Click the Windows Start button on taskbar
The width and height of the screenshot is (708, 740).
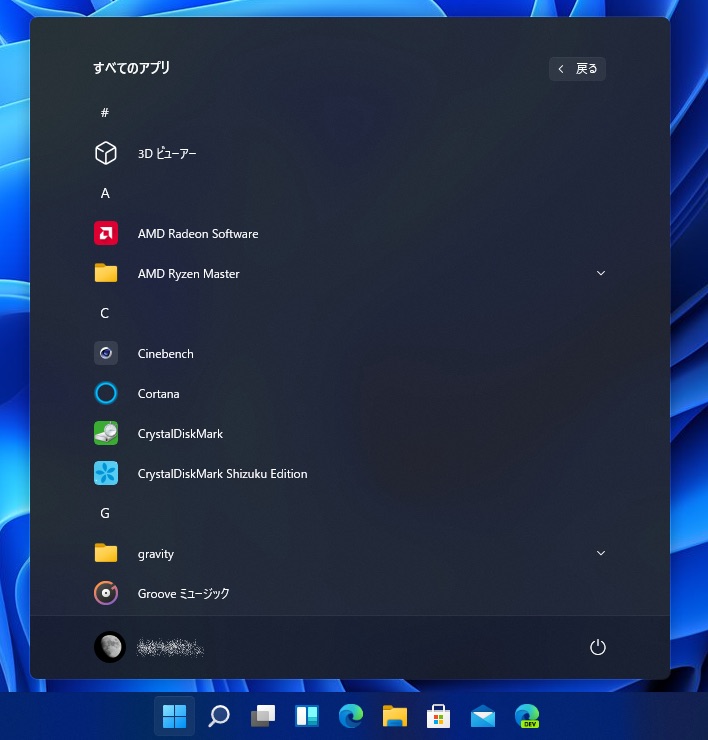(174, 716)
